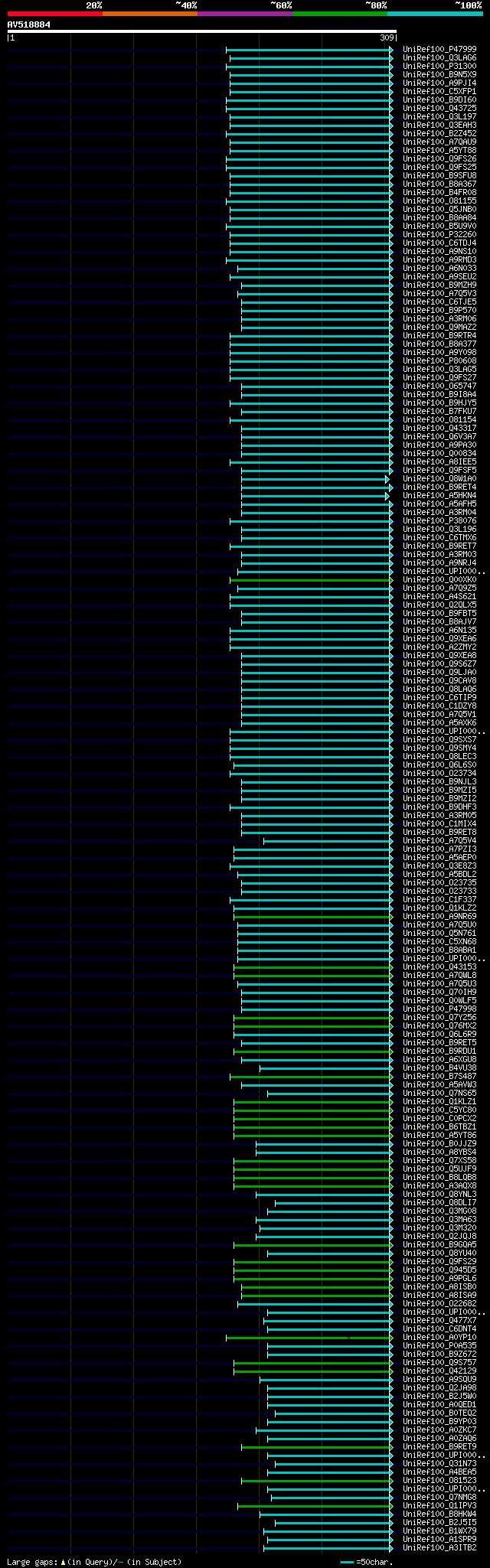
Task: Open hit UniRef100_B9N5X9
Action: point(439,74)
